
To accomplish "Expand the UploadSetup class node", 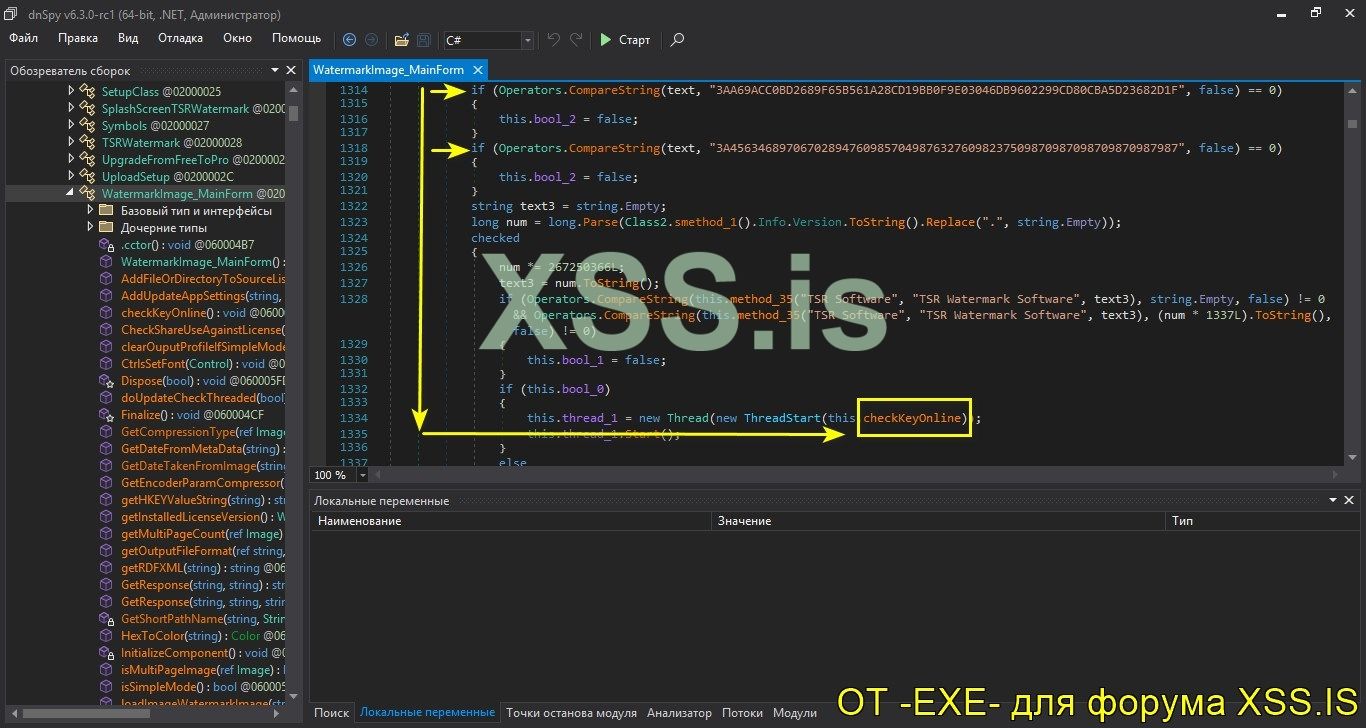I will (x=71, y=176).
